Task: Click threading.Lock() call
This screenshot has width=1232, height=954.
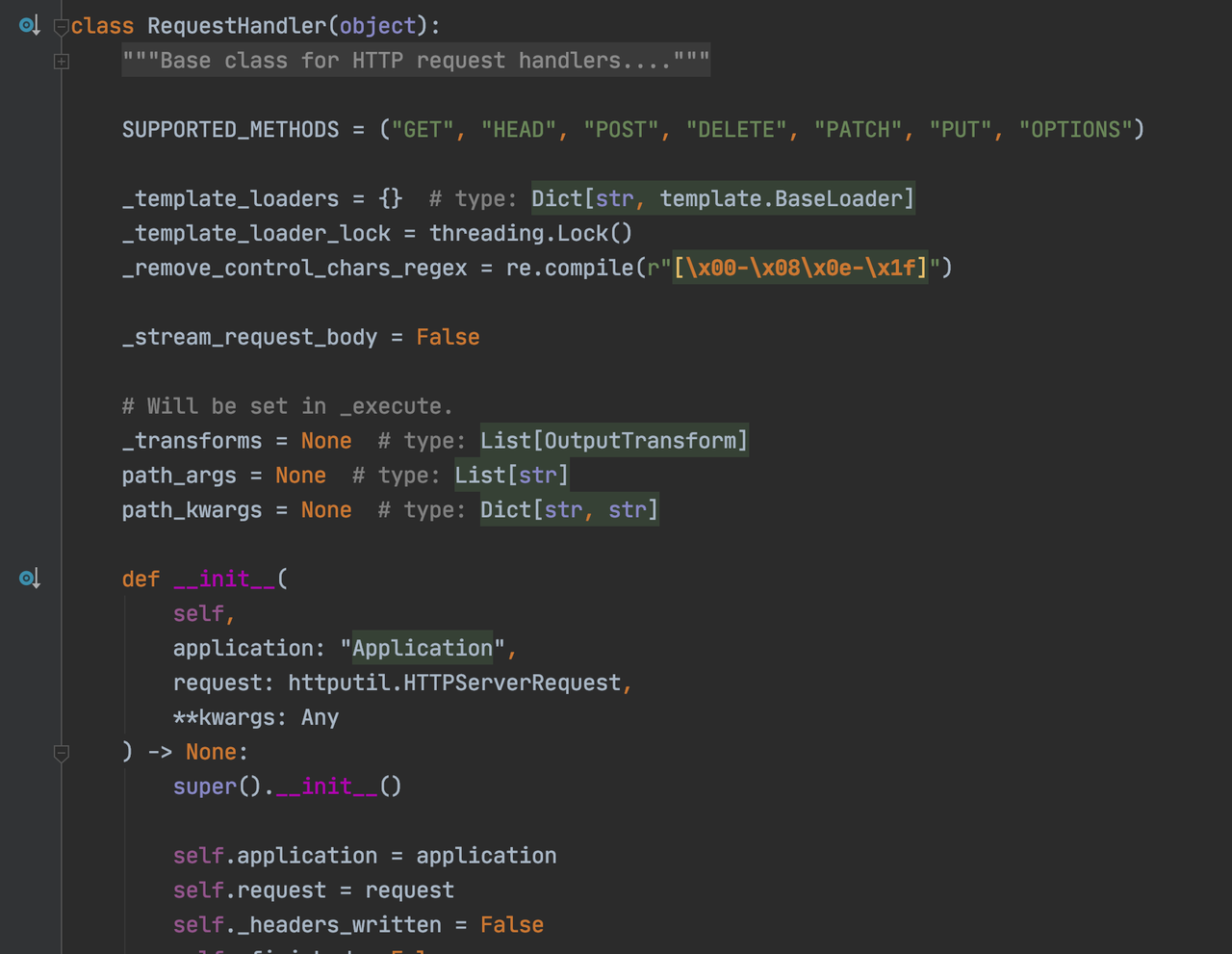Action: [x=530, y=234]
